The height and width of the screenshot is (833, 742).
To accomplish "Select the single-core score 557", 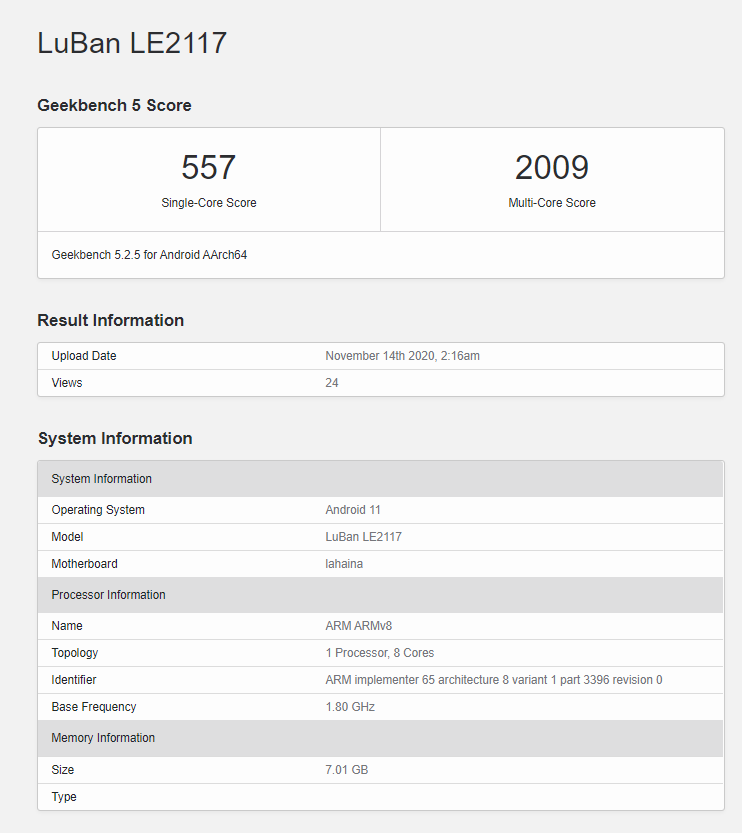I will pos(208,167).
